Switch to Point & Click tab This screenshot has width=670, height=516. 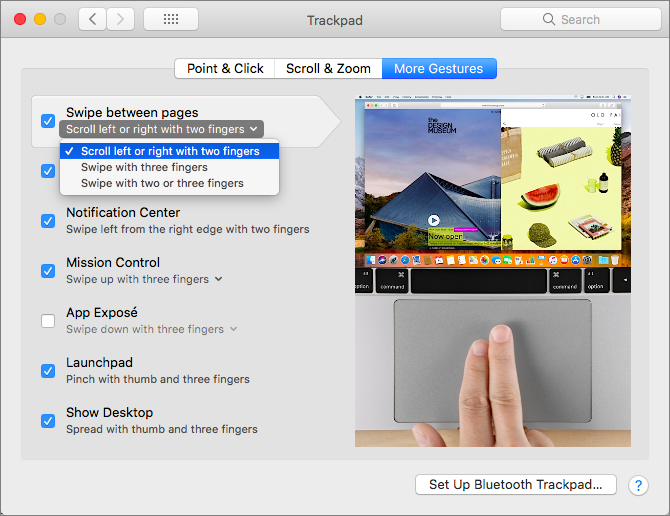[x=225, y=68]
